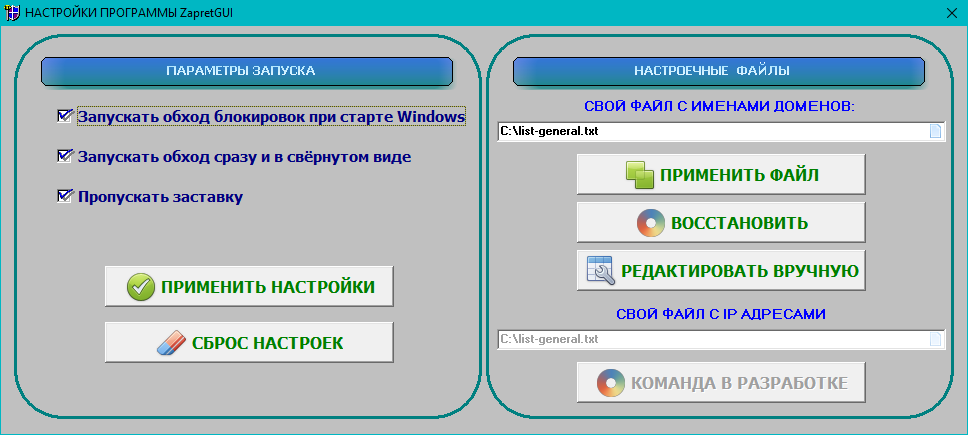The width and height of the screenshot is (968, 435).
Task: Click label СВОЙ ФАЙЛ С IP АДРЕСАМИ
Action: pos(720,314)
